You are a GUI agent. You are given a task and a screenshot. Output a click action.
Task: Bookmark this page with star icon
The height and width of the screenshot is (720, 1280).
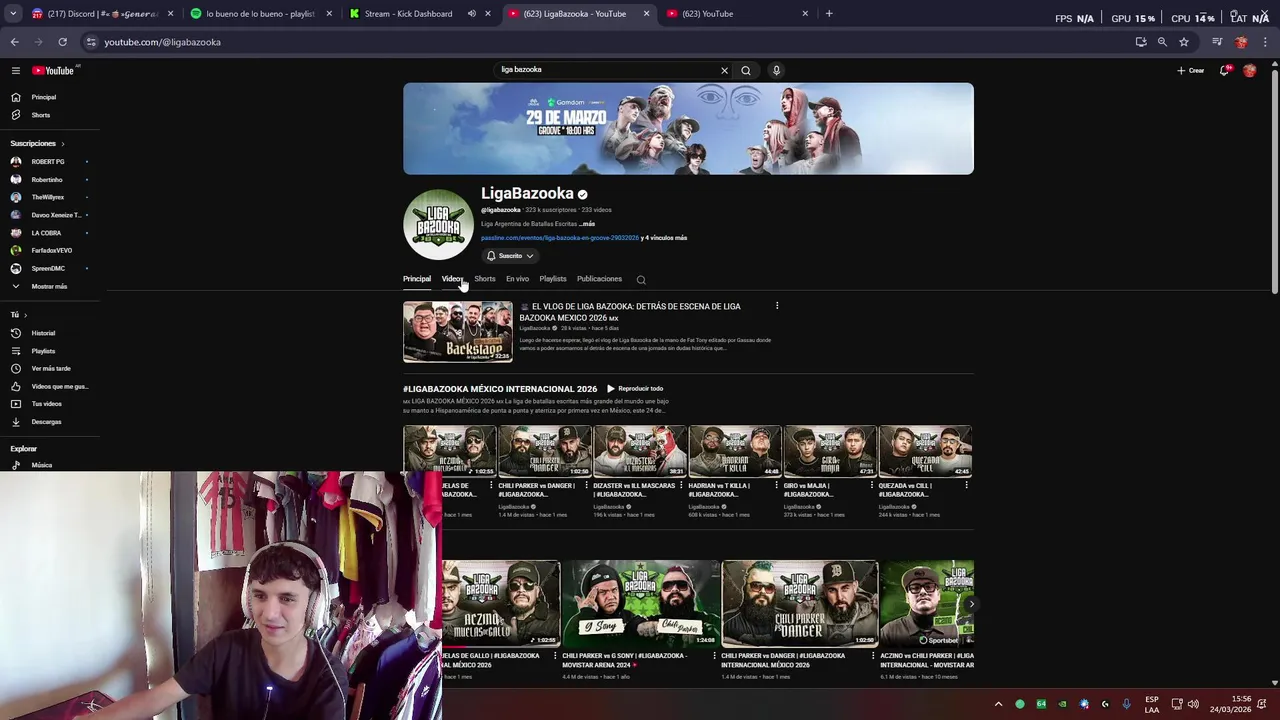click(1184, 42)
